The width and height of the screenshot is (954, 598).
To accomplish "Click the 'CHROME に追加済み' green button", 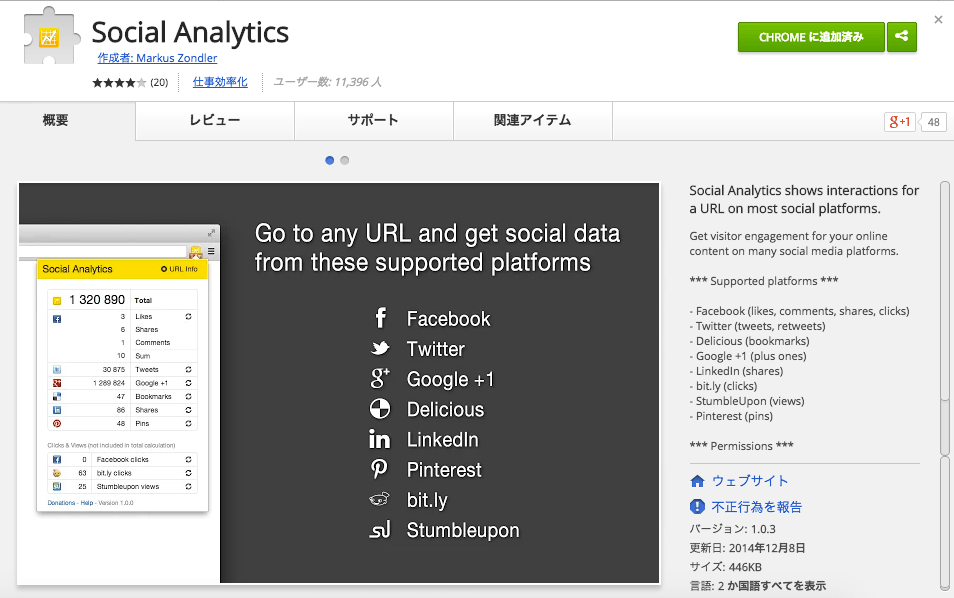I will pyautogui.click(x=811, y=37).
